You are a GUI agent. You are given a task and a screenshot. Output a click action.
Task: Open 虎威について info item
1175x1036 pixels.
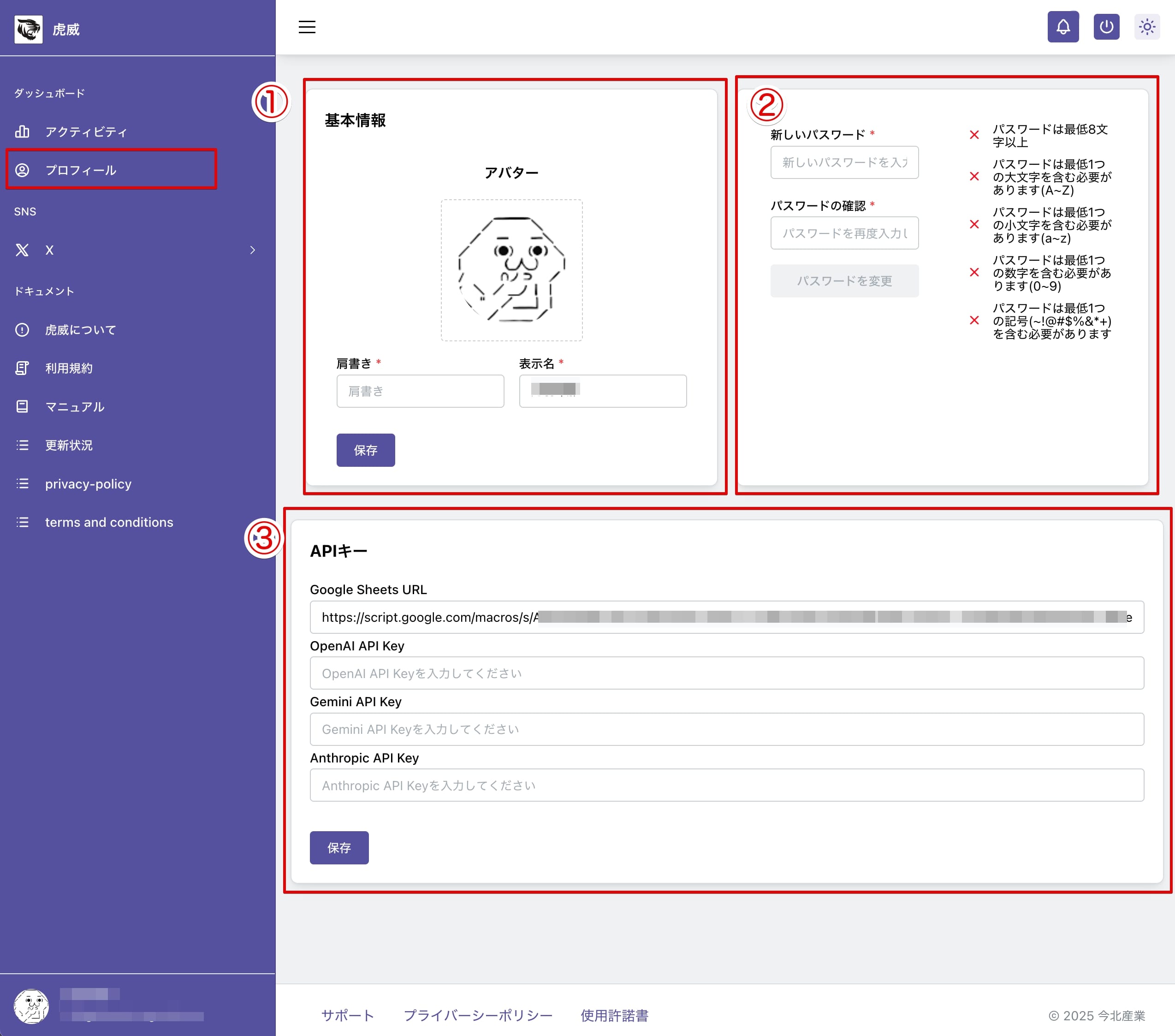81,330
